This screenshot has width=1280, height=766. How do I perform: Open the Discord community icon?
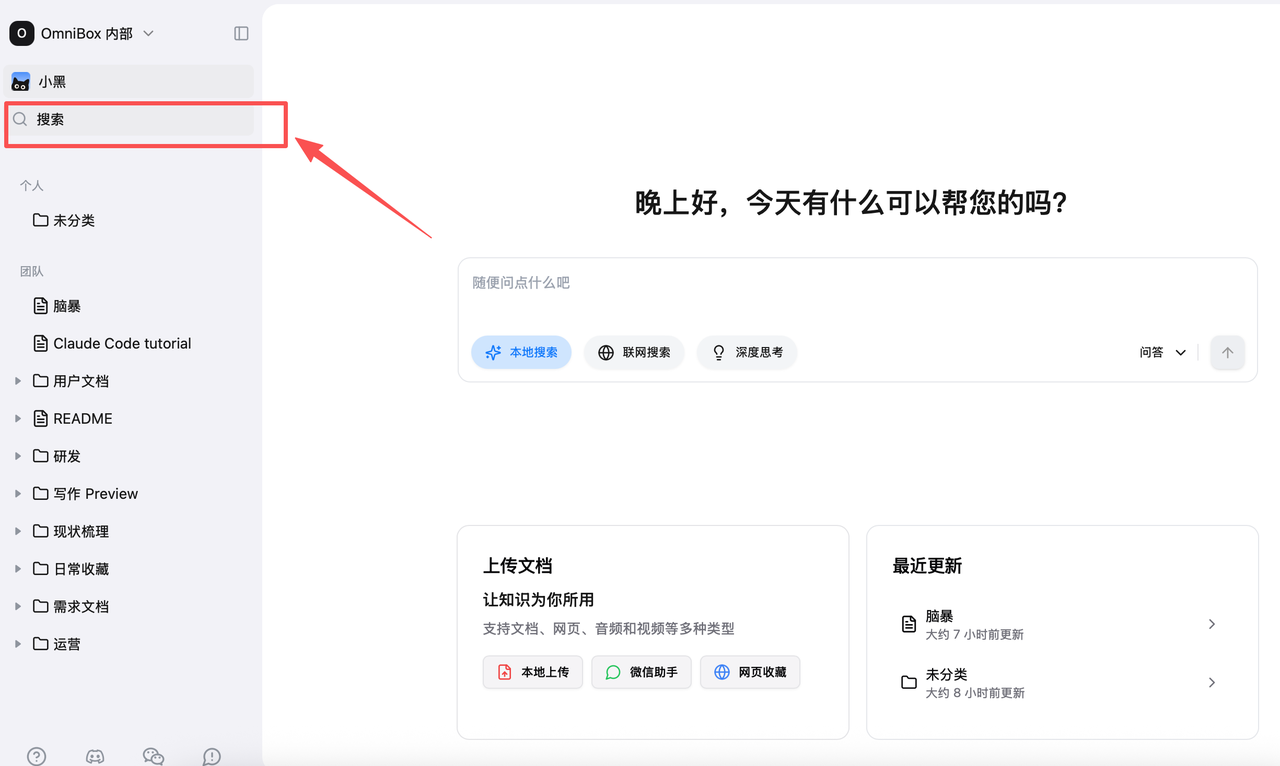pos(95,756)
